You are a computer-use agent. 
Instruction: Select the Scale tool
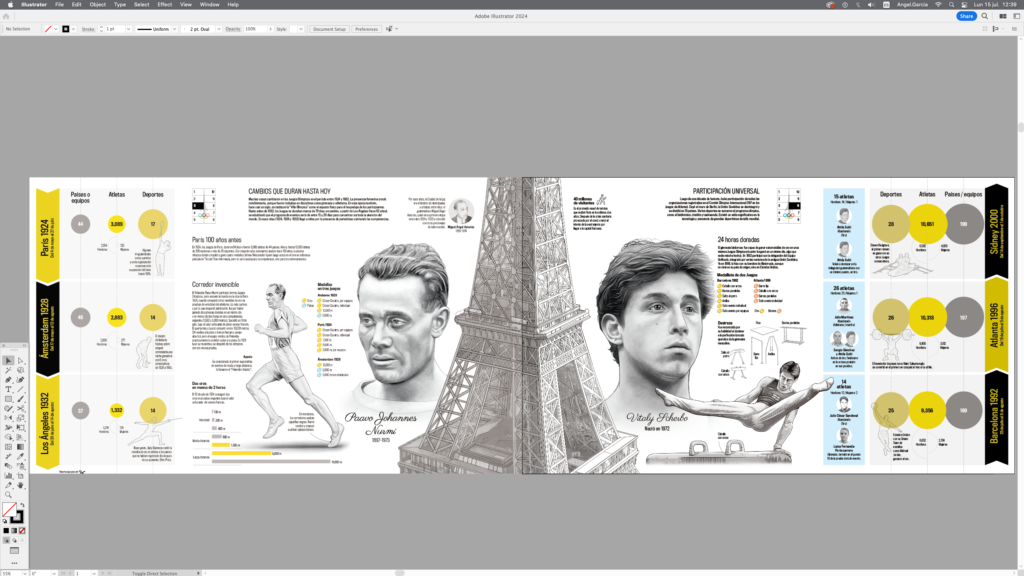(x=21, y=418)
